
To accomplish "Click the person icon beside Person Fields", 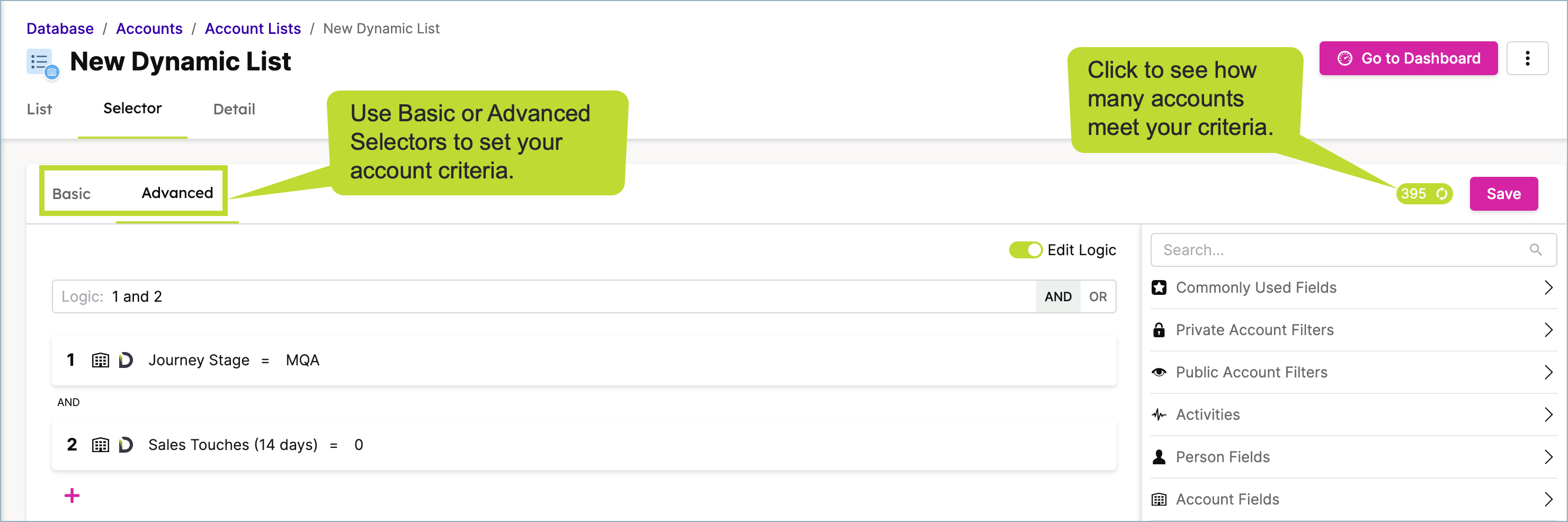I will pyautogui.click(x=1159, y=457).
